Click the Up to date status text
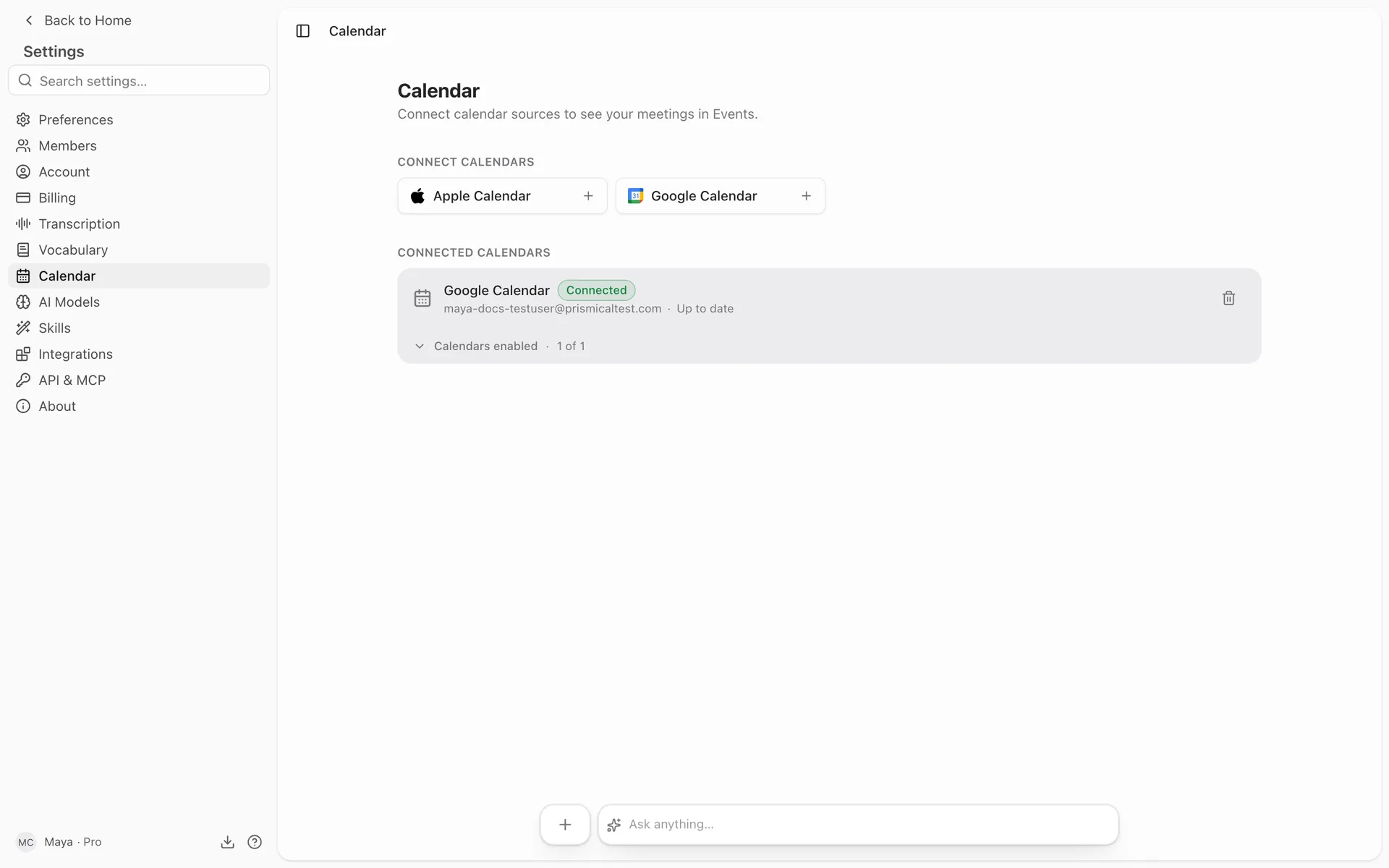The image size is (1389, 868). tap(705, 309)
